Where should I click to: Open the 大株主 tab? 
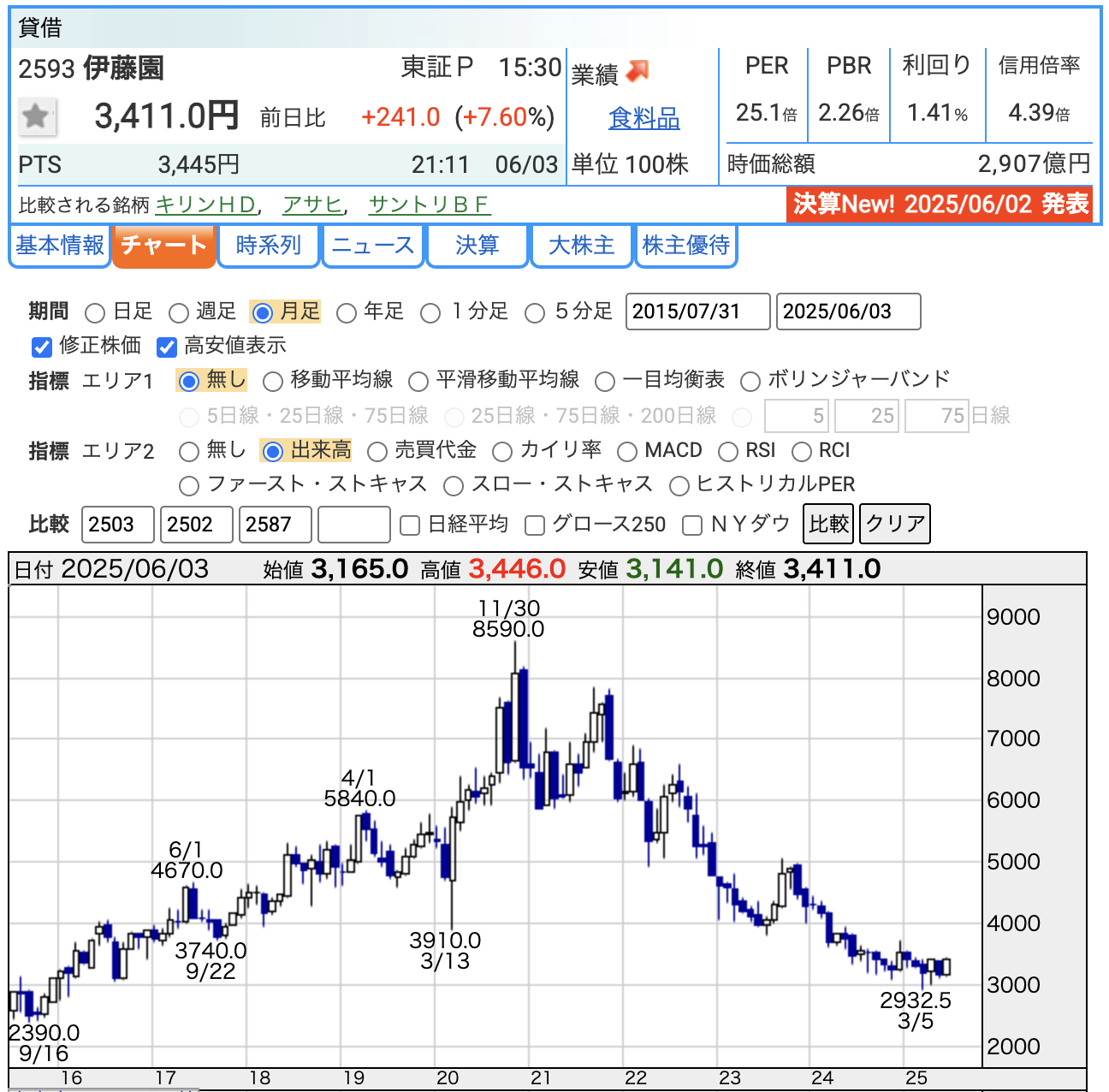click(x=582, y=246)
